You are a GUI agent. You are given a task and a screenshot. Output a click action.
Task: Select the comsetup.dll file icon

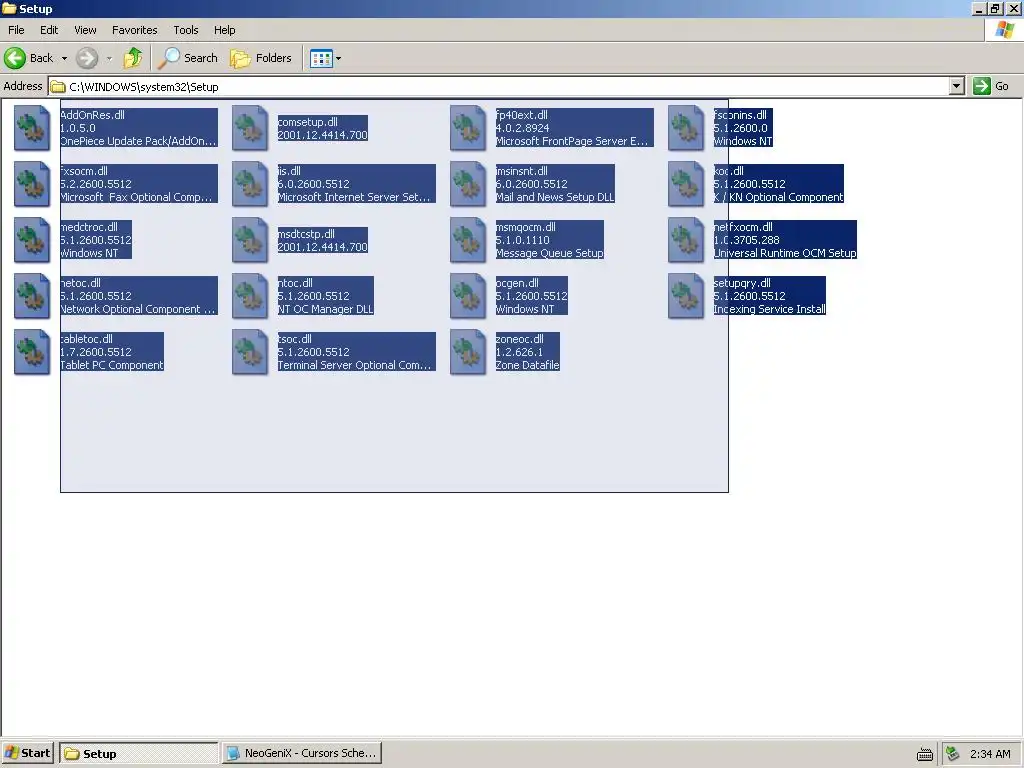click(250, 128)
